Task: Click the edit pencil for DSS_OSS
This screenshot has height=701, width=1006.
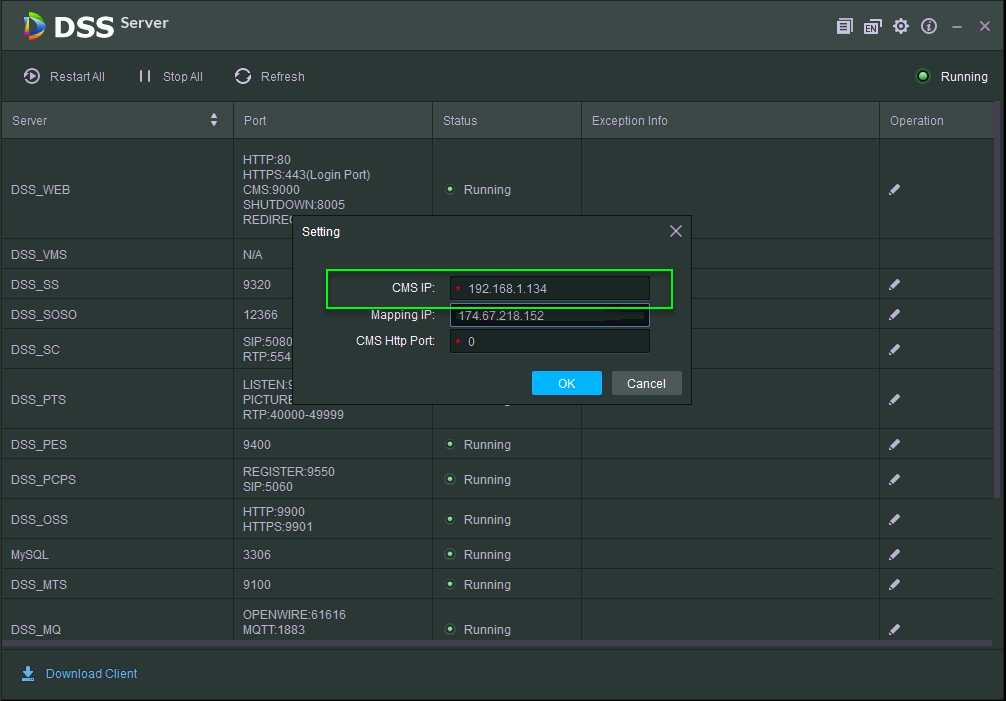Action: tap(894, 519)
